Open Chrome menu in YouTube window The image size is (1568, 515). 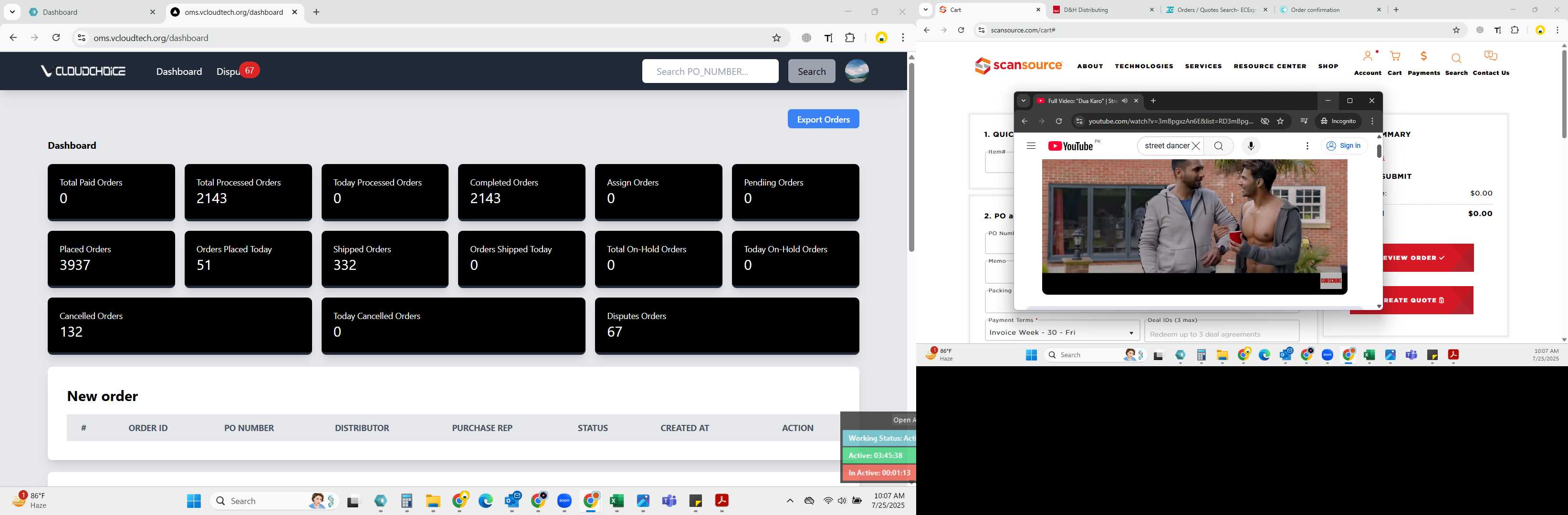point(1371,121)
